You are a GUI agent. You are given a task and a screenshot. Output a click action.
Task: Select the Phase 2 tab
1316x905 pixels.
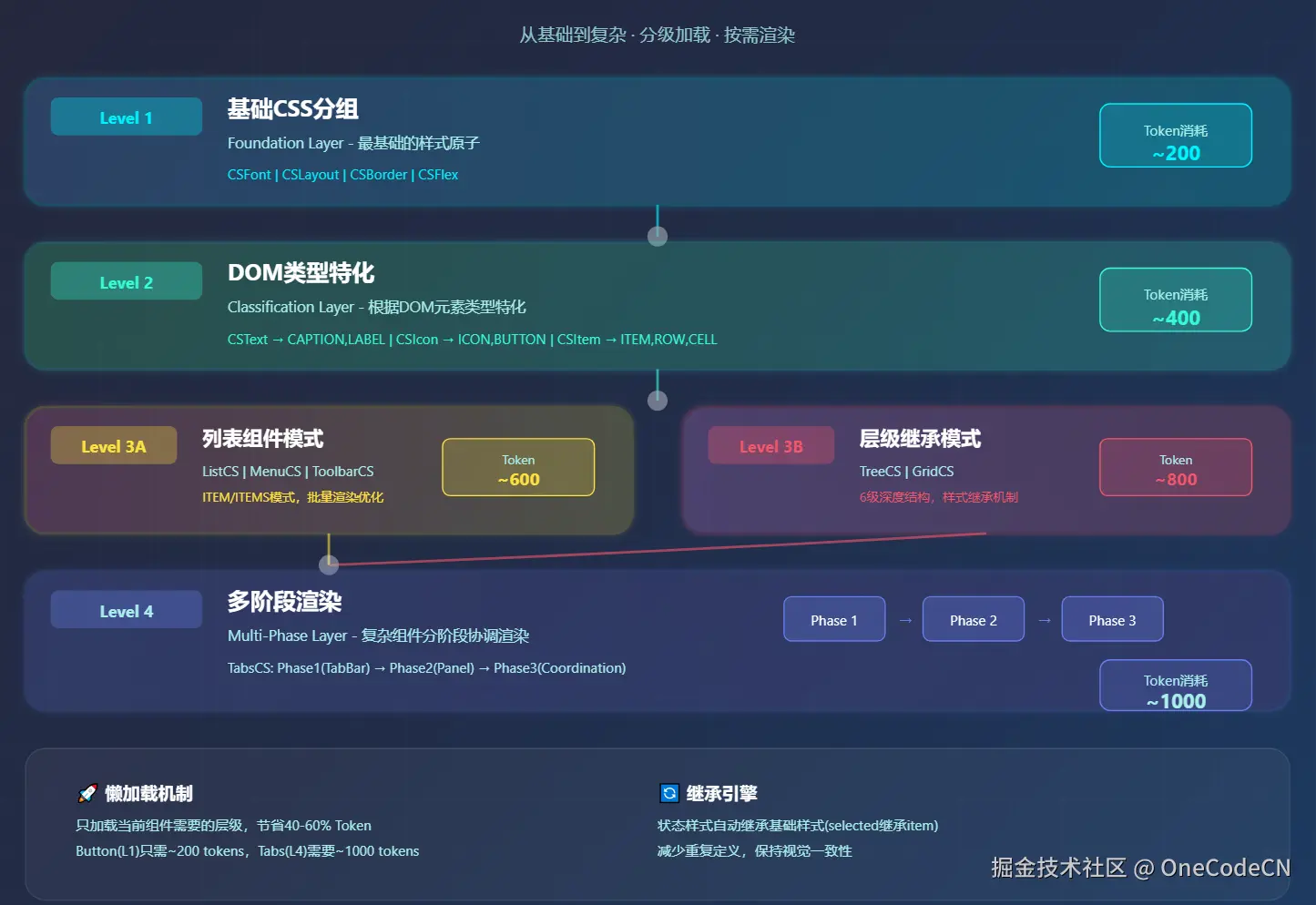973,619
